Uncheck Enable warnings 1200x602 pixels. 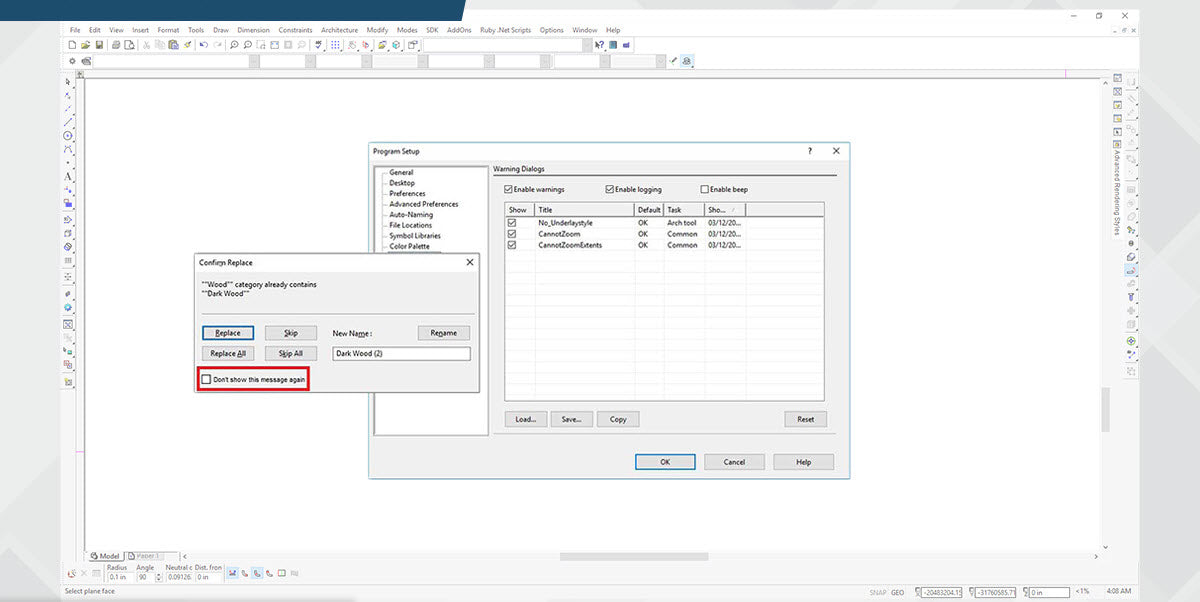[x=509, y=189]
